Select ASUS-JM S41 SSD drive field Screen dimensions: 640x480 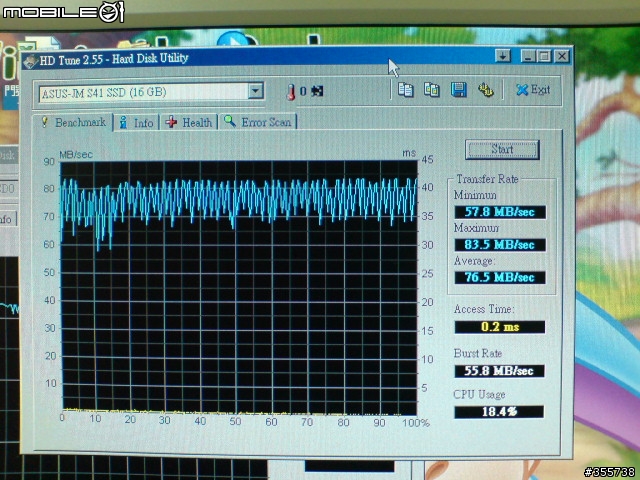[151, 92]
